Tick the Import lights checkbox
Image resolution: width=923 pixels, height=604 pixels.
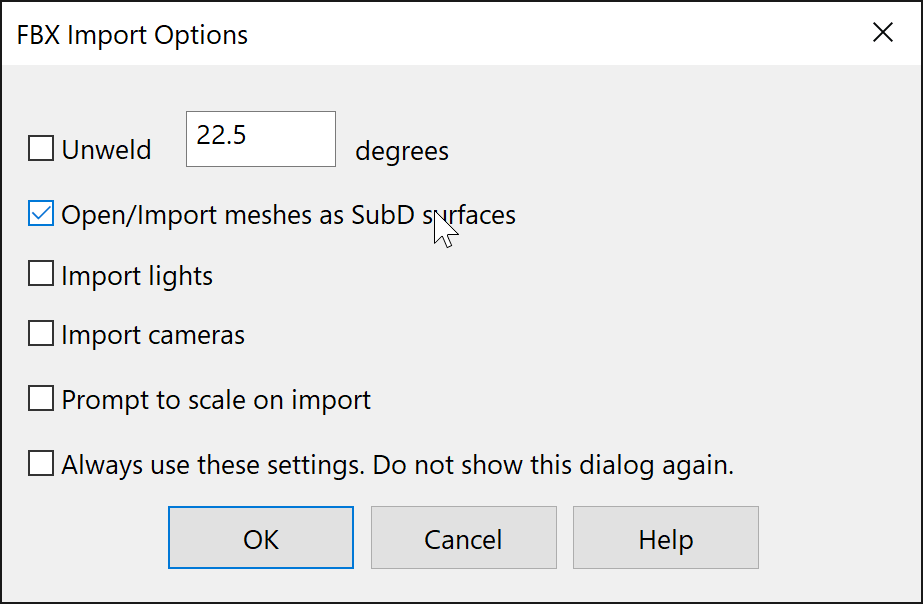41,274
